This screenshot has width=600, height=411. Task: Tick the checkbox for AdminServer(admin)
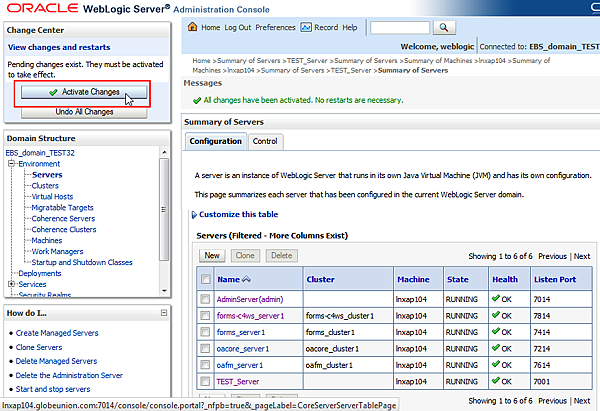point(205,298)
